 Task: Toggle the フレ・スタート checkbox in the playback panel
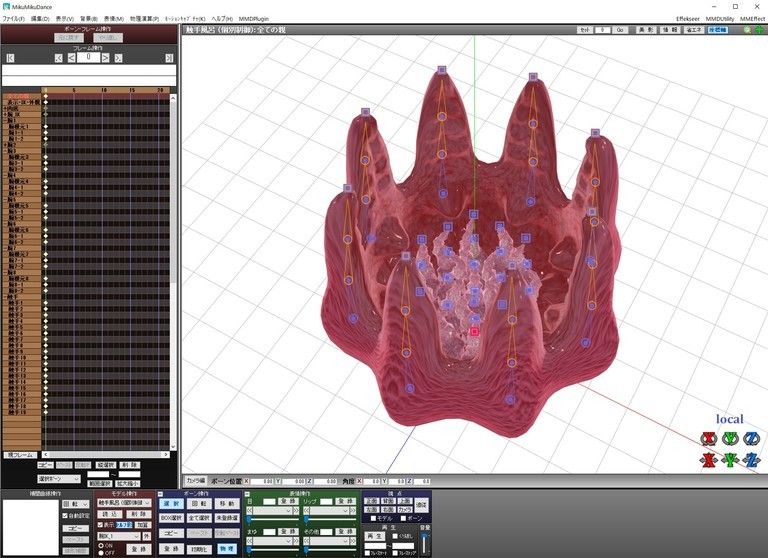tap(367, 553)
